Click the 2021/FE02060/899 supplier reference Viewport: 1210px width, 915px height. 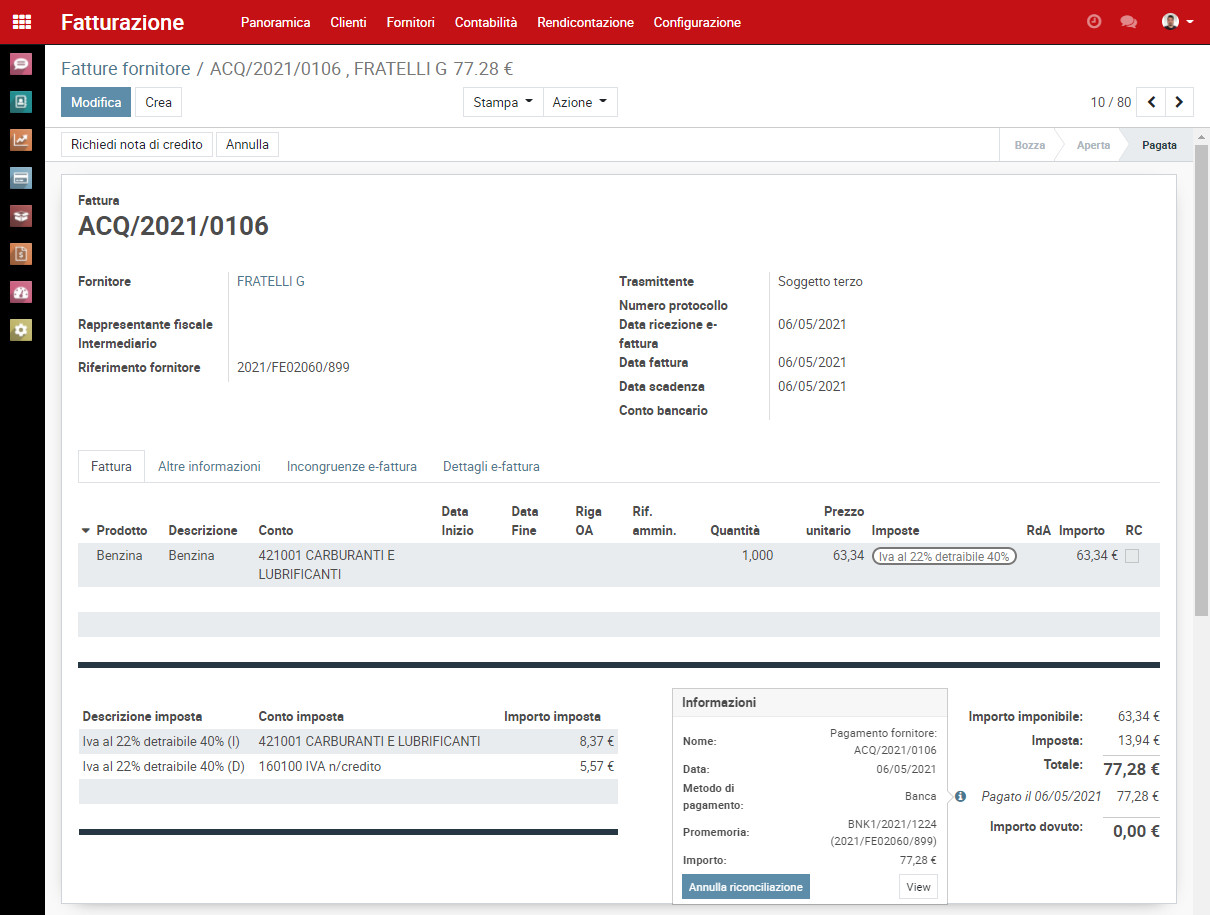coord(293,367)
